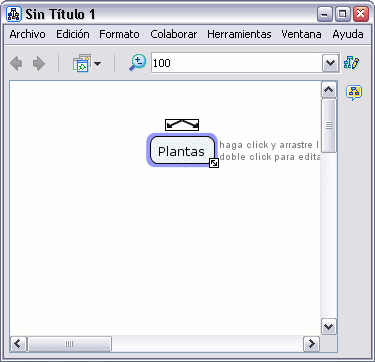Click the link arrows above Plantas

tap(182, 125)
